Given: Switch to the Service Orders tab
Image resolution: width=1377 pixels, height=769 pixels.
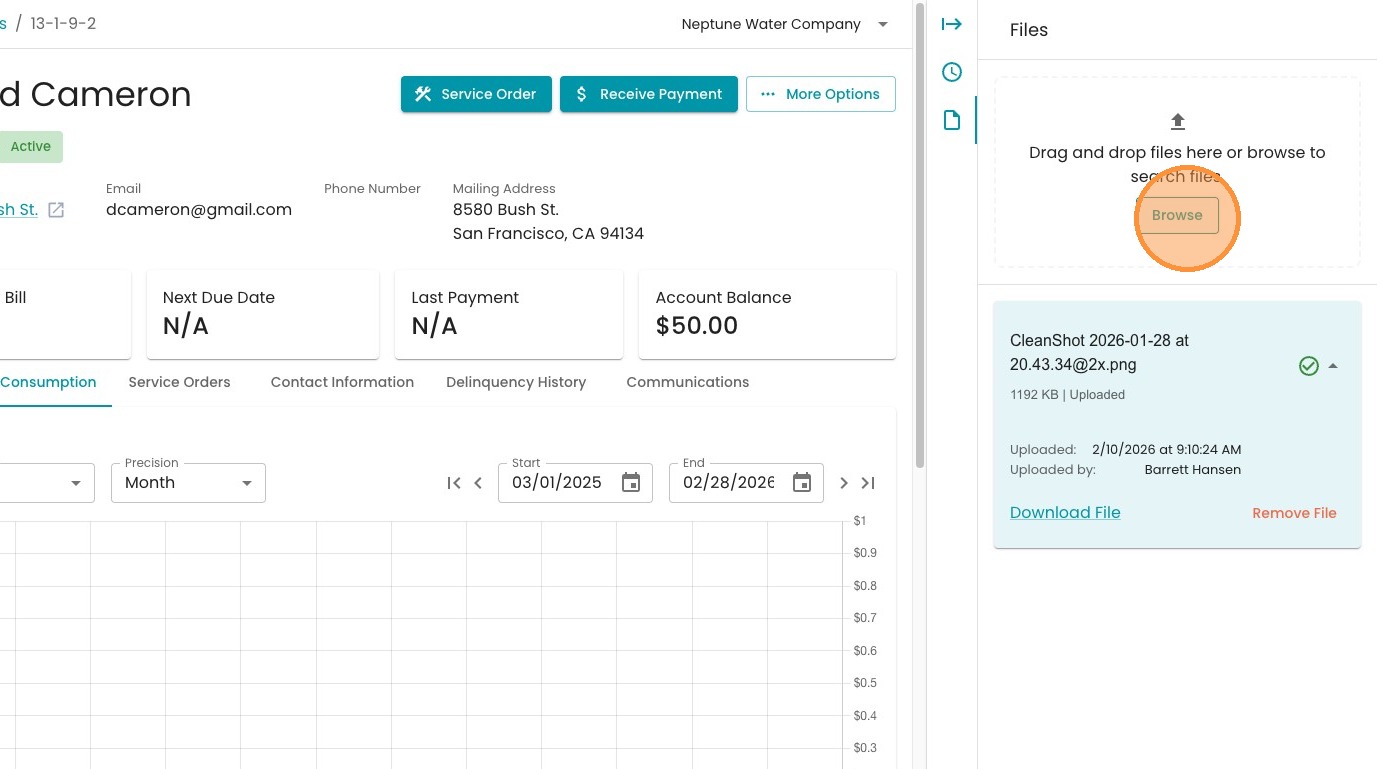Looking at the screenshot, I should click(x=179, y=382).
